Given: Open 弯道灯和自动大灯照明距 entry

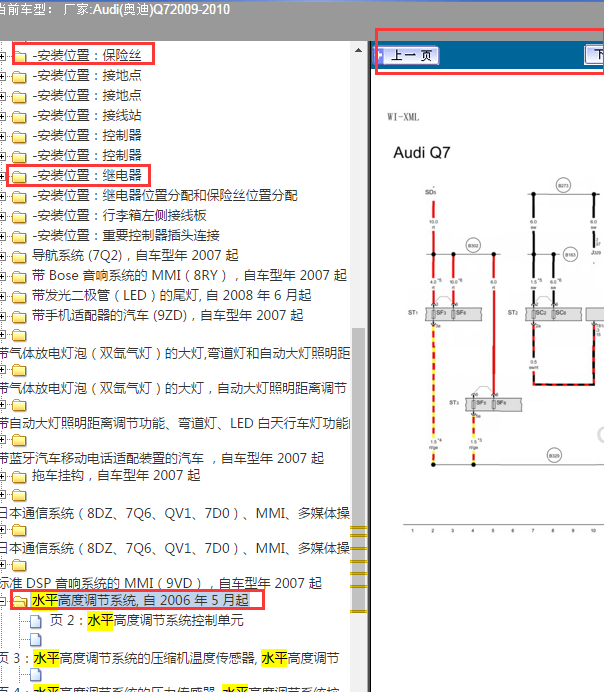Looking at the screenshot, I should point(175,353).
